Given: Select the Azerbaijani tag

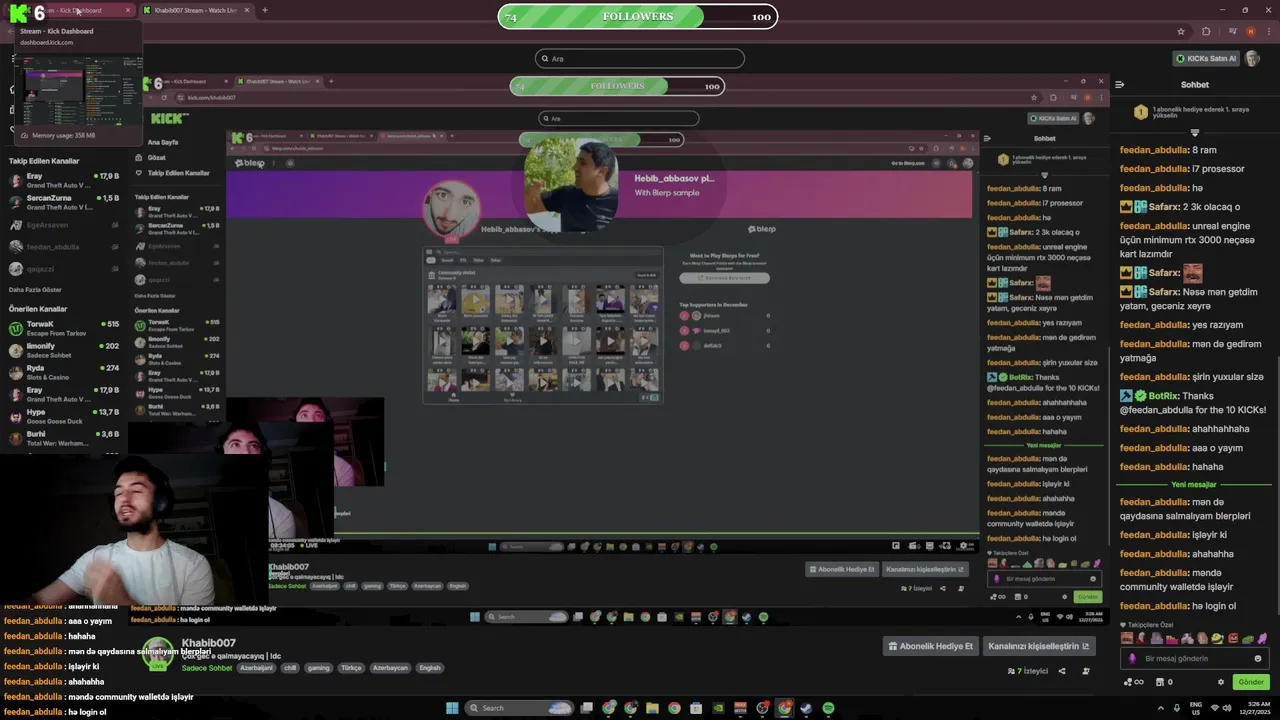Looking at the screenshot, I should (x=256, y=668).
